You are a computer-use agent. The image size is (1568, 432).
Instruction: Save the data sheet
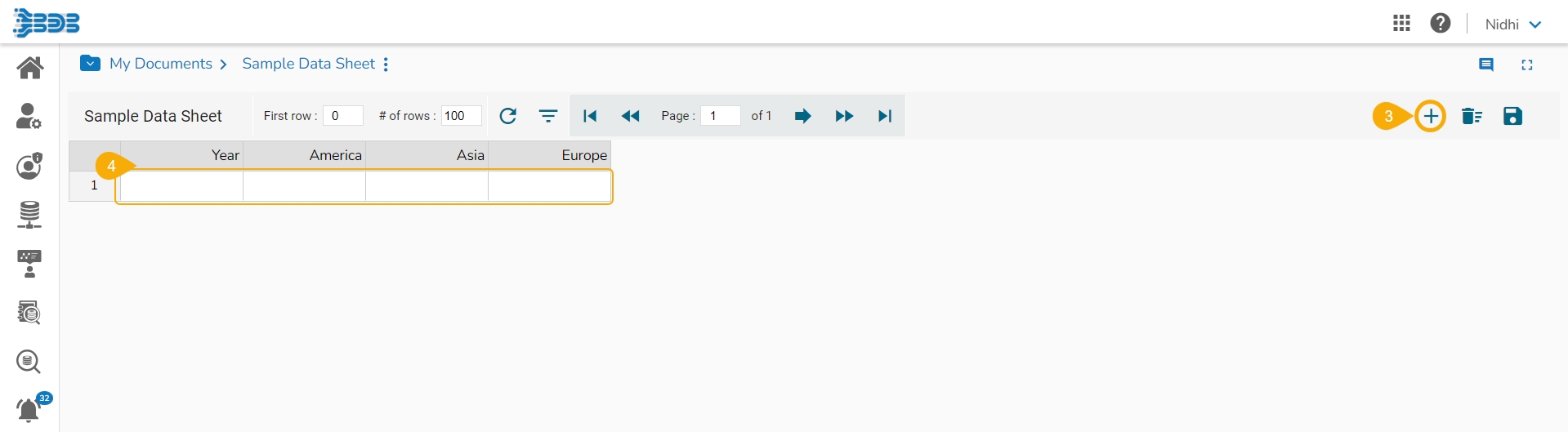point(1512,117)
